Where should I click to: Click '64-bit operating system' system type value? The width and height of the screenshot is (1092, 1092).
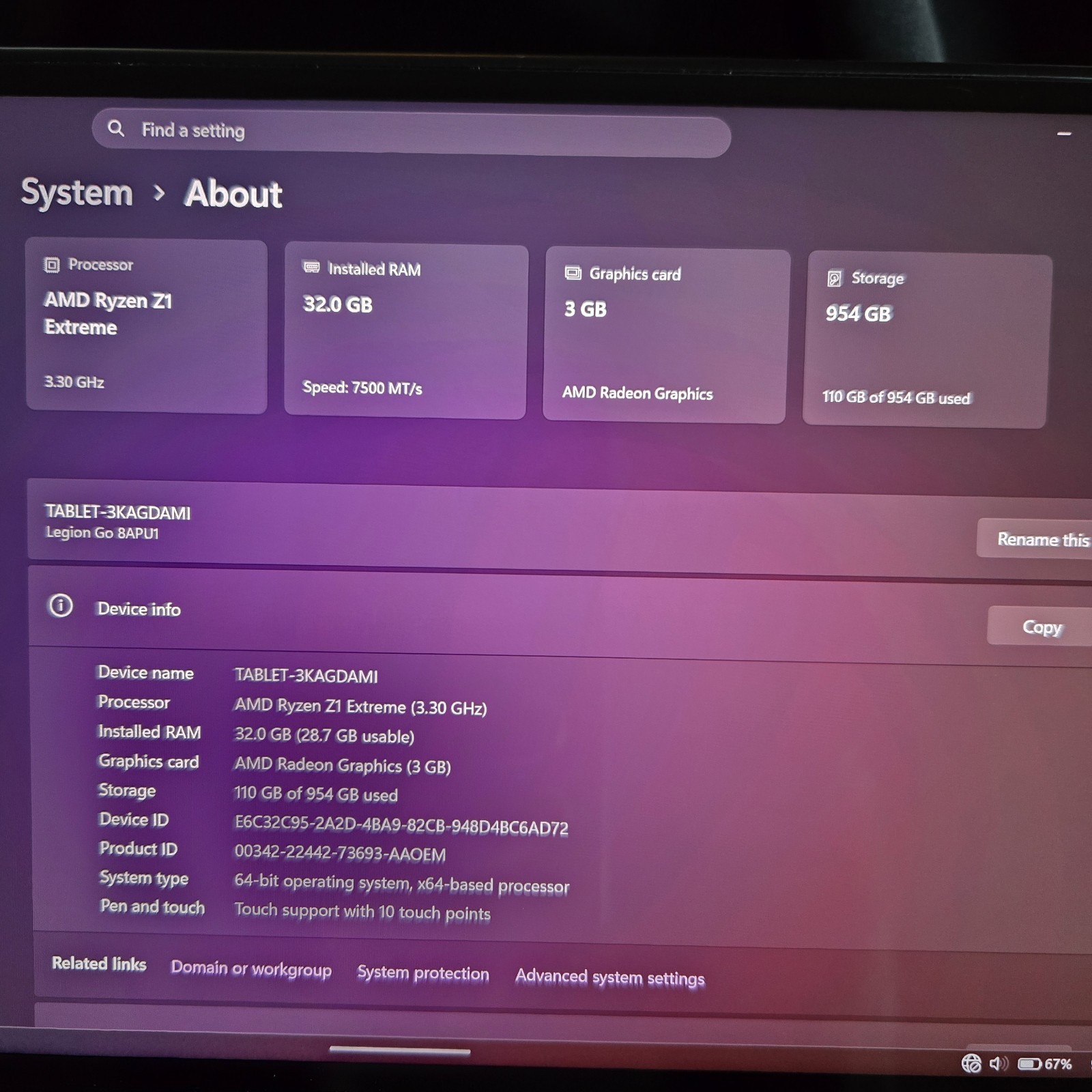click(x=402, y=884)
